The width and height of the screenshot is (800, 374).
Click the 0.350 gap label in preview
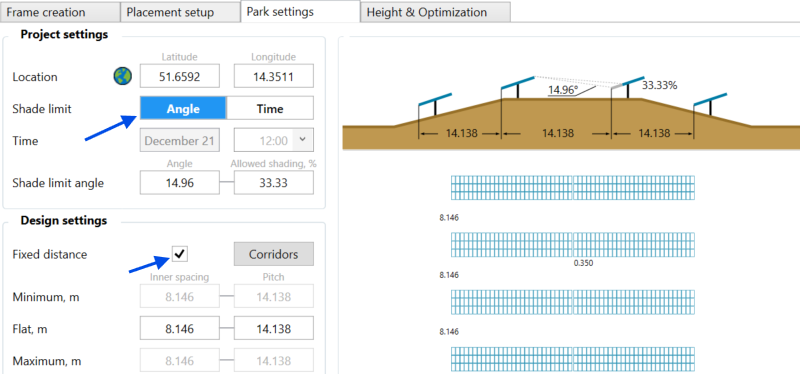click(584, 263)
